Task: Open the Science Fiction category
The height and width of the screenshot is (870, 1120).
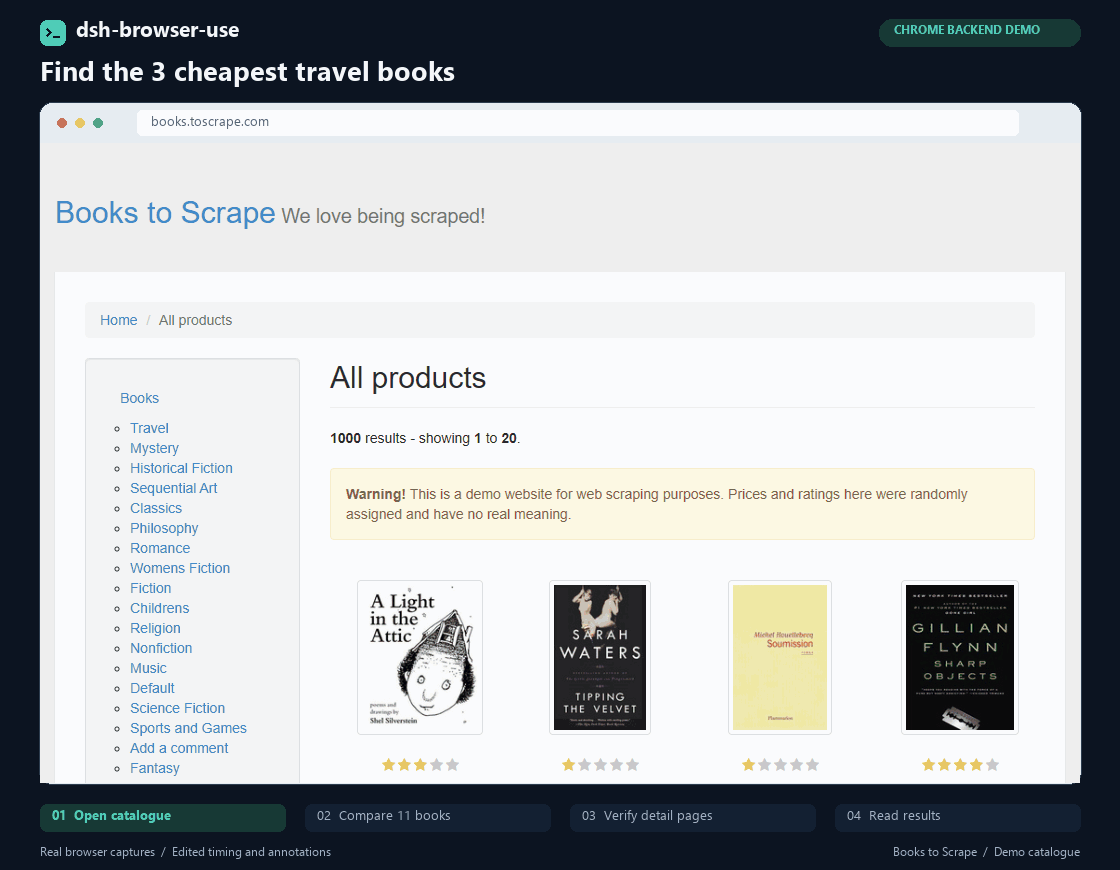Action: click(x=177, y=708)
